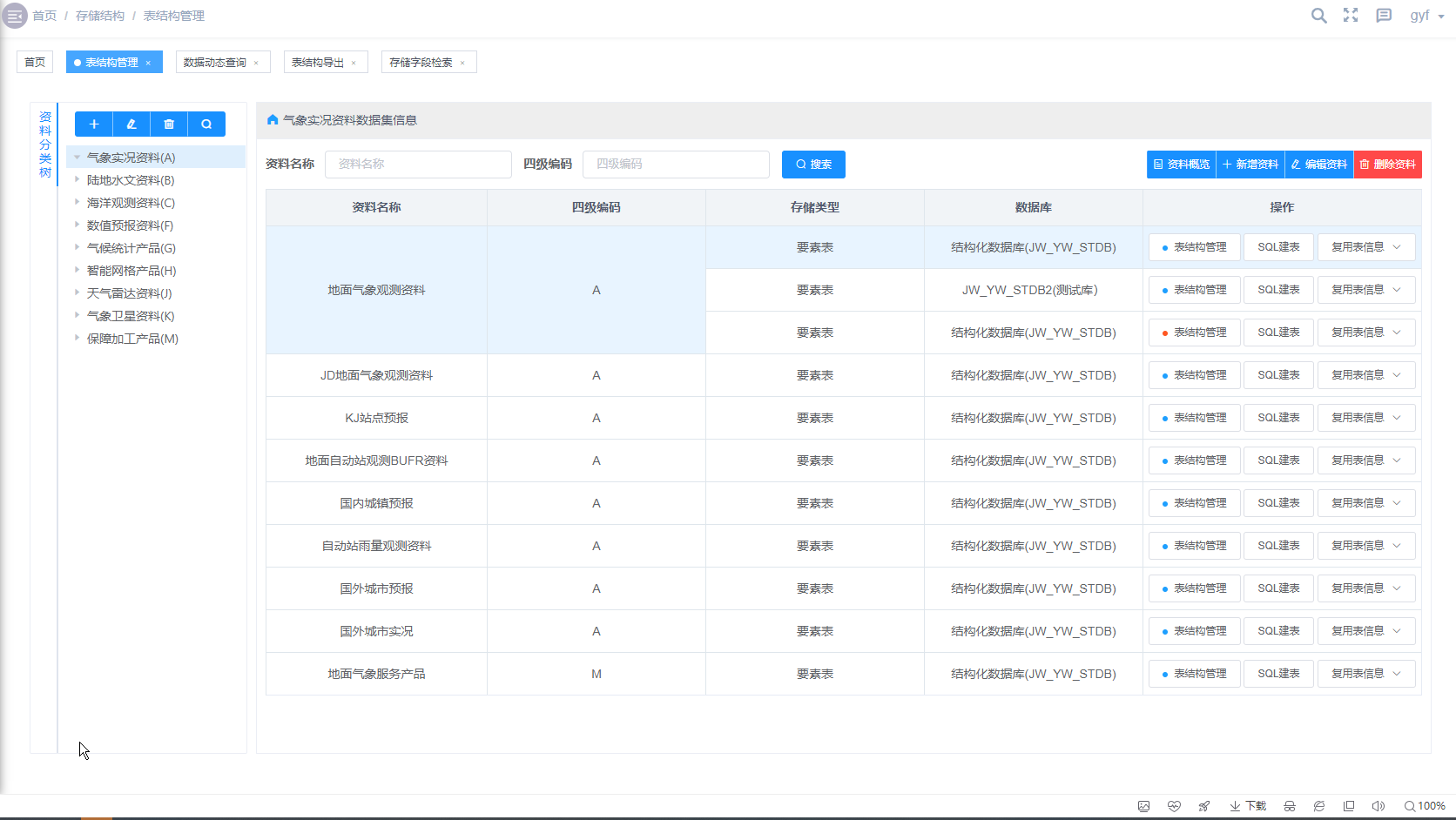
Task: Close the 存储字段检索 tab
Action: (x=462, y=63)
